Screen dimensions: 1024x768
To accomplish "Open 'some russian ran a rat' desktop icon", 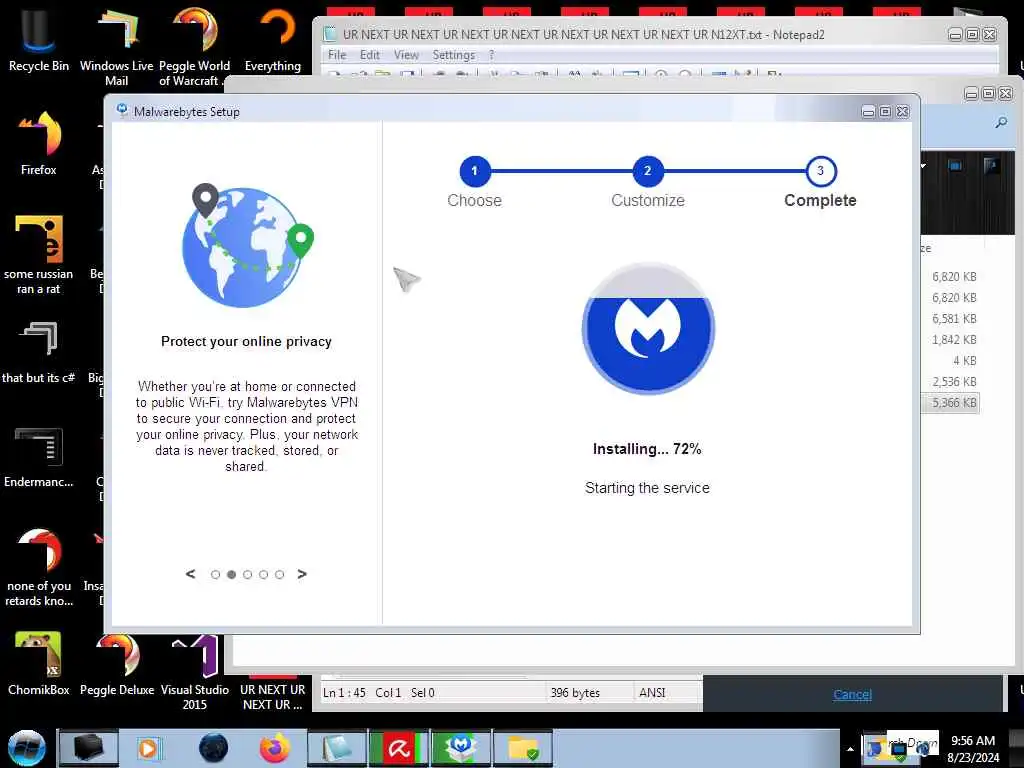I will 38,255.
